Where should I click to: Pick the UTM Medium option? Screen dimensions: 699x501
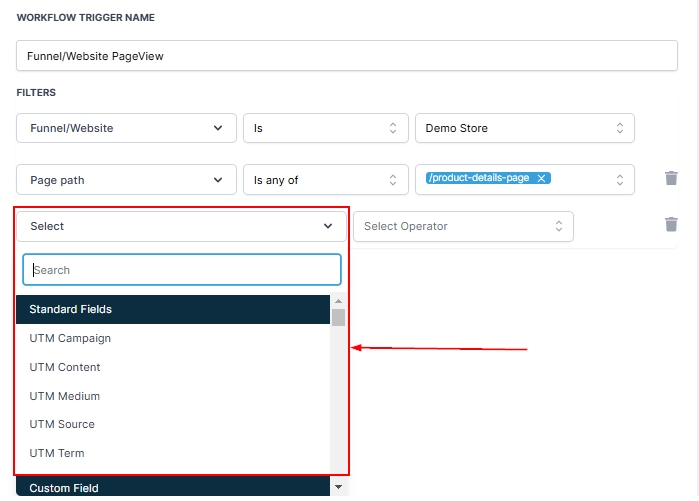pos(65,396)
